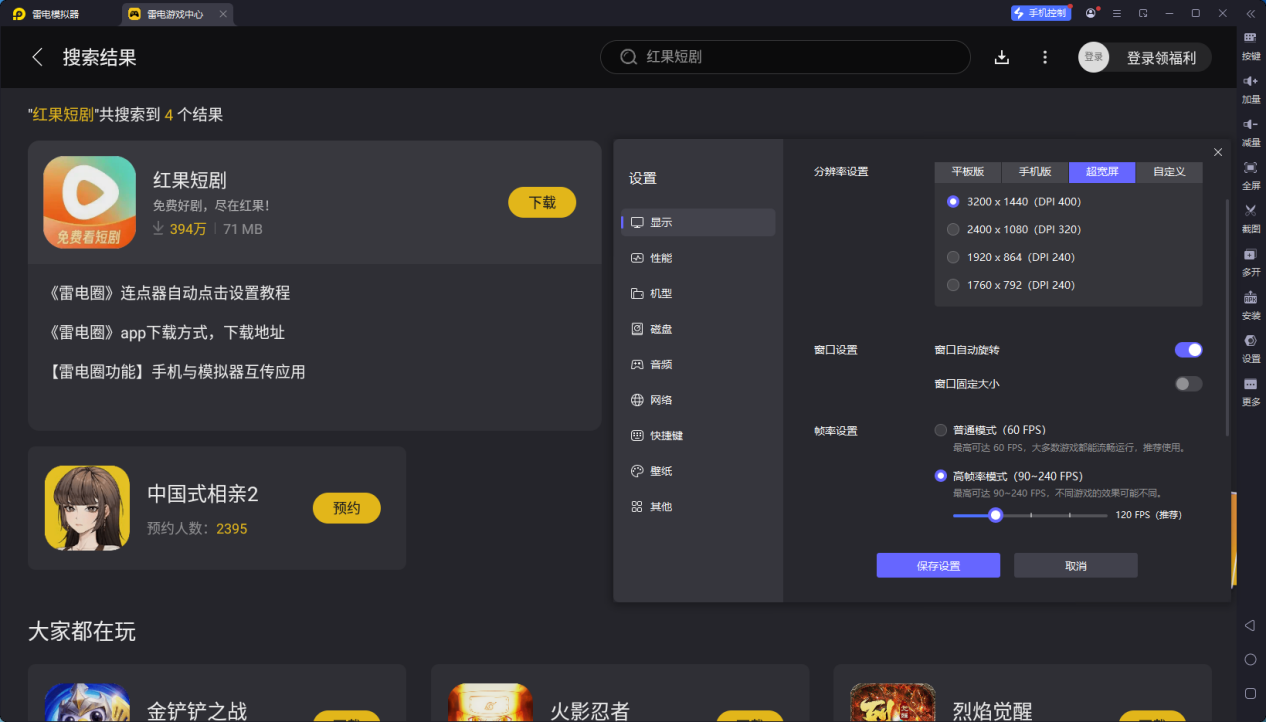Open the 多开 multi-instance manager
Image resolution: width=1266 pixels, height=722 pixels.
click(x=1249, y=262)
